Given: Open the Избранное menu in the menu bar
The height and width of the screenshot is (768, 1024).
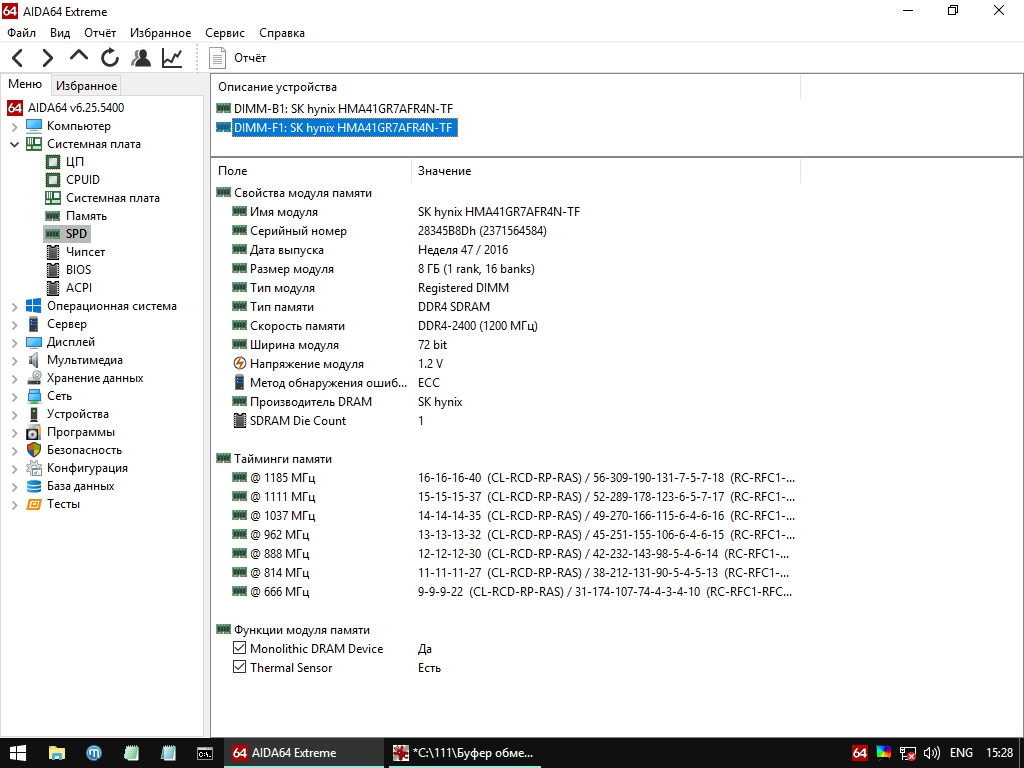Looking at the screenshot, I should click(161, 33).
